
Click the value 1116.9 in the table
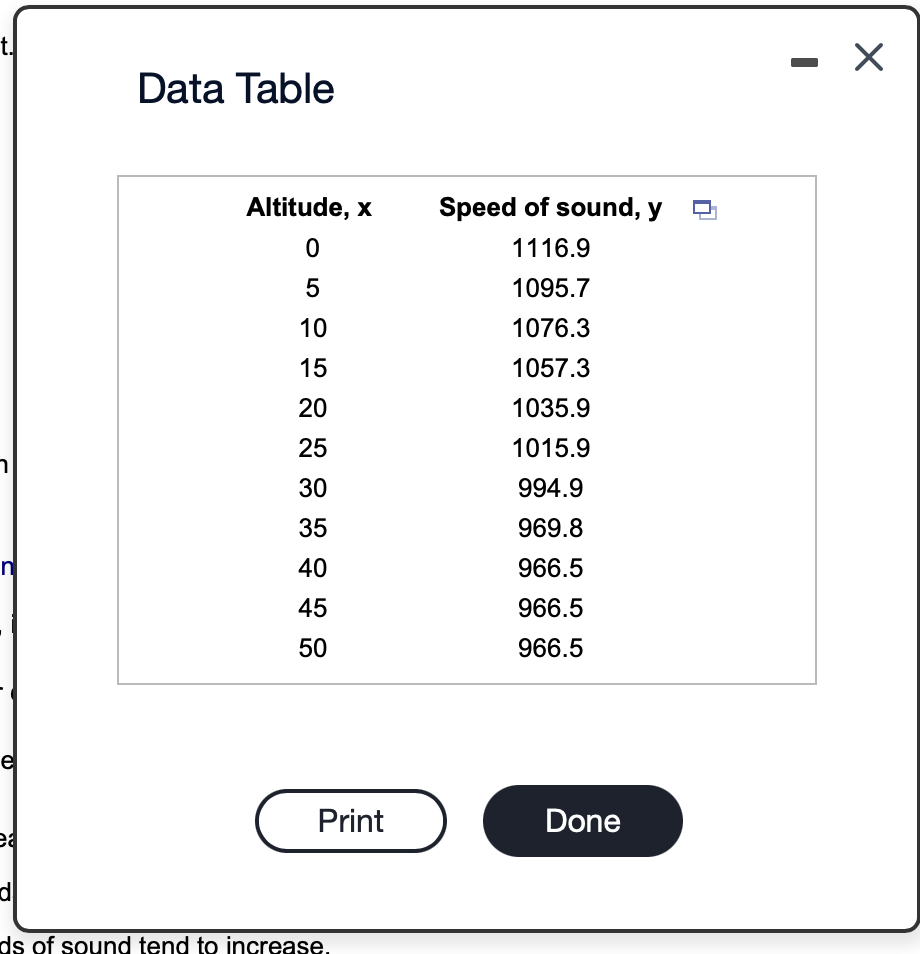550,248
